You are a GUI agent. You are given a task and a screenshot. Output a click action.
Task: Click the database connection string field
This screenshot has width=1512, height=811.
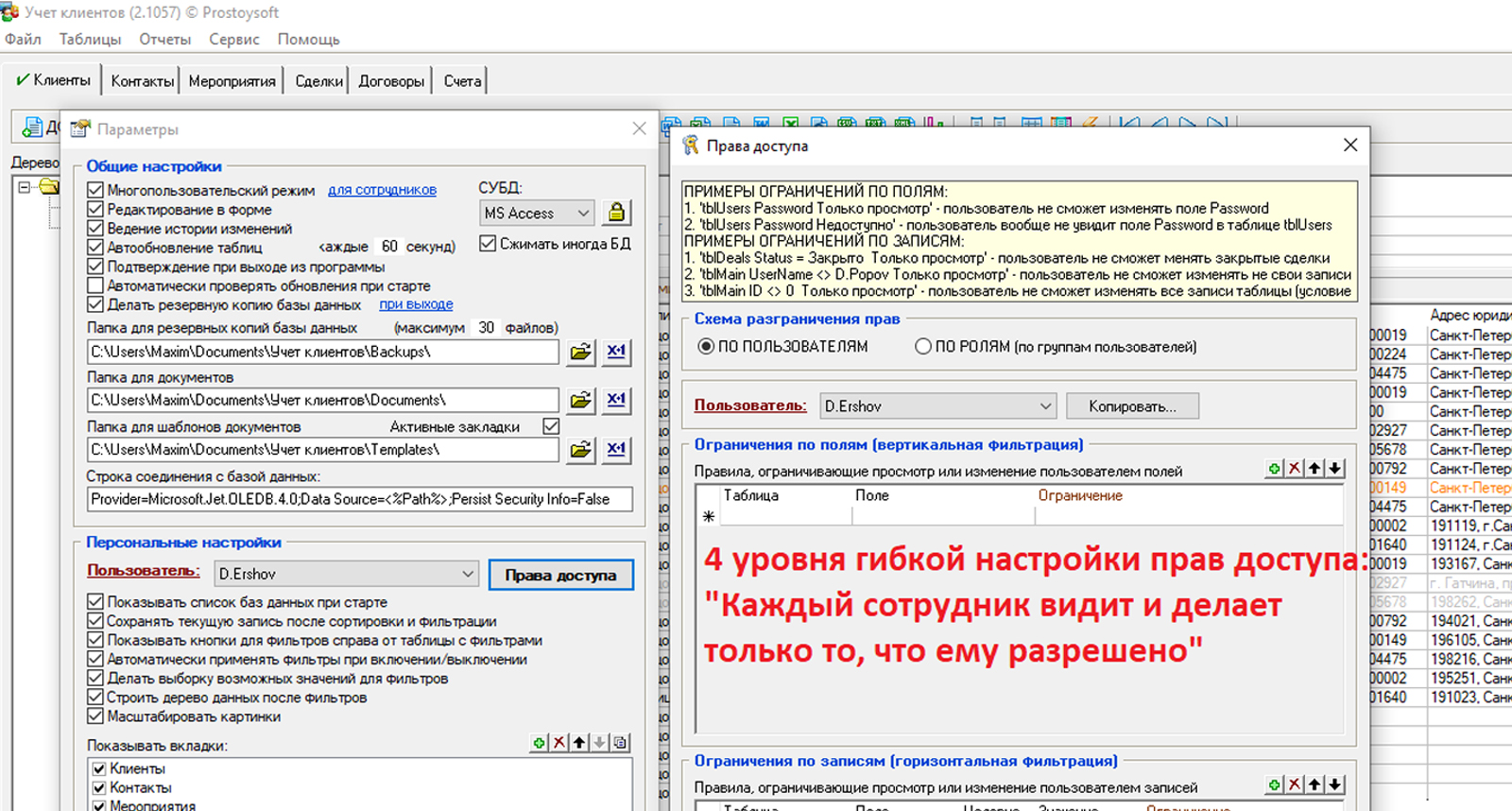359,499
